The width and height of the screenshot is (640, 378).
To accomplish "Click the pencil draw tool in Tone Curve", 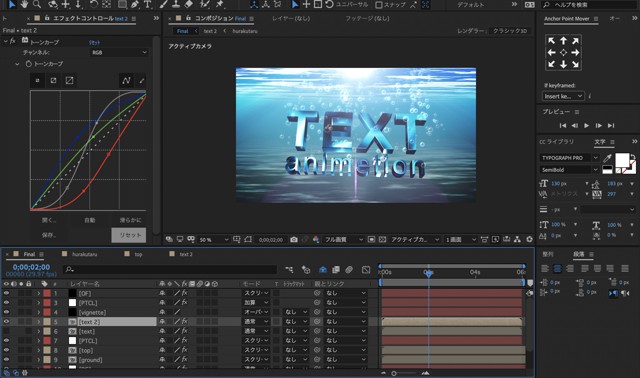I will point(142,80).
